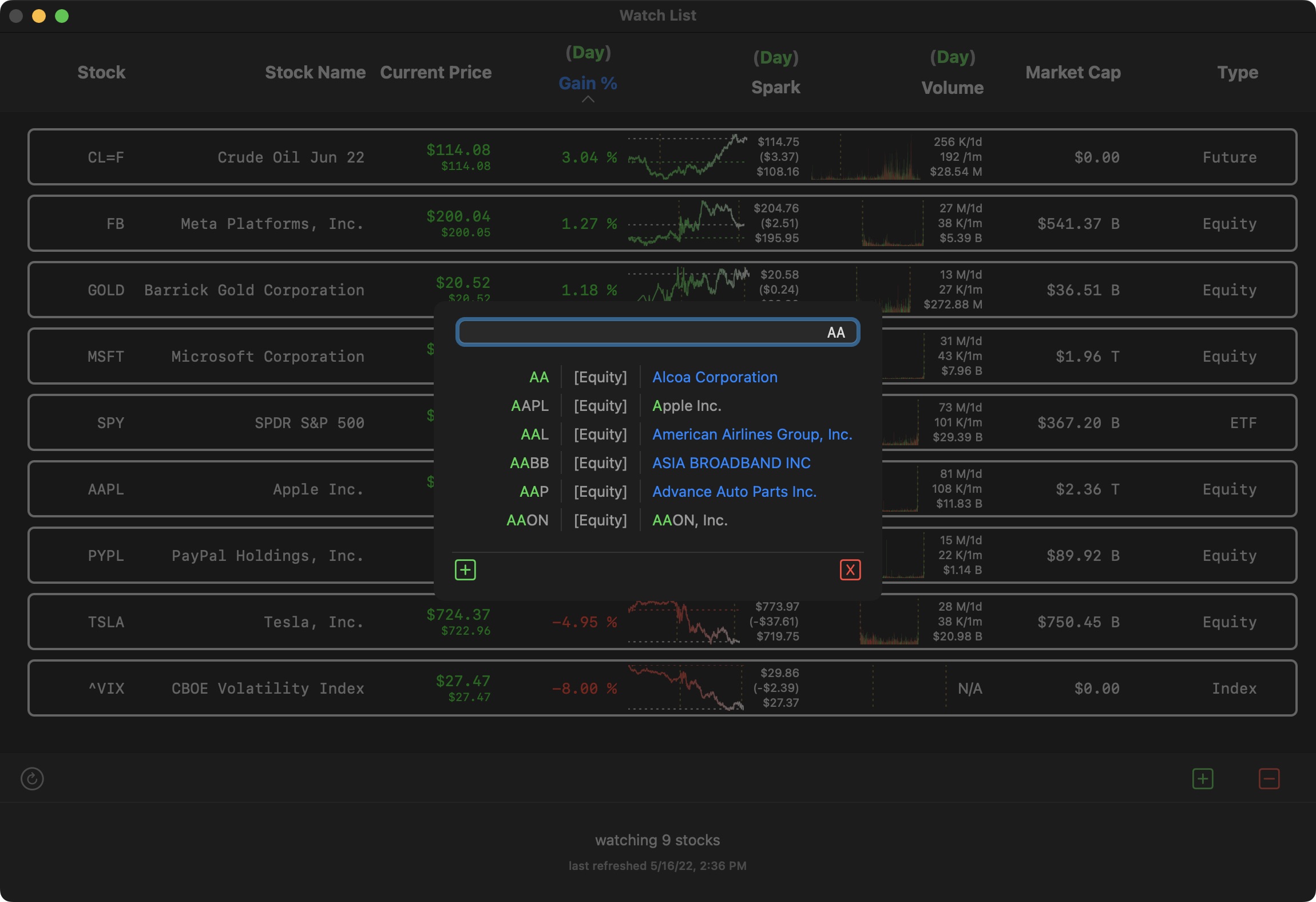1316x902 pixels.
Task: Select Apple Inc. search result in popup
Action: click(687, 406)
